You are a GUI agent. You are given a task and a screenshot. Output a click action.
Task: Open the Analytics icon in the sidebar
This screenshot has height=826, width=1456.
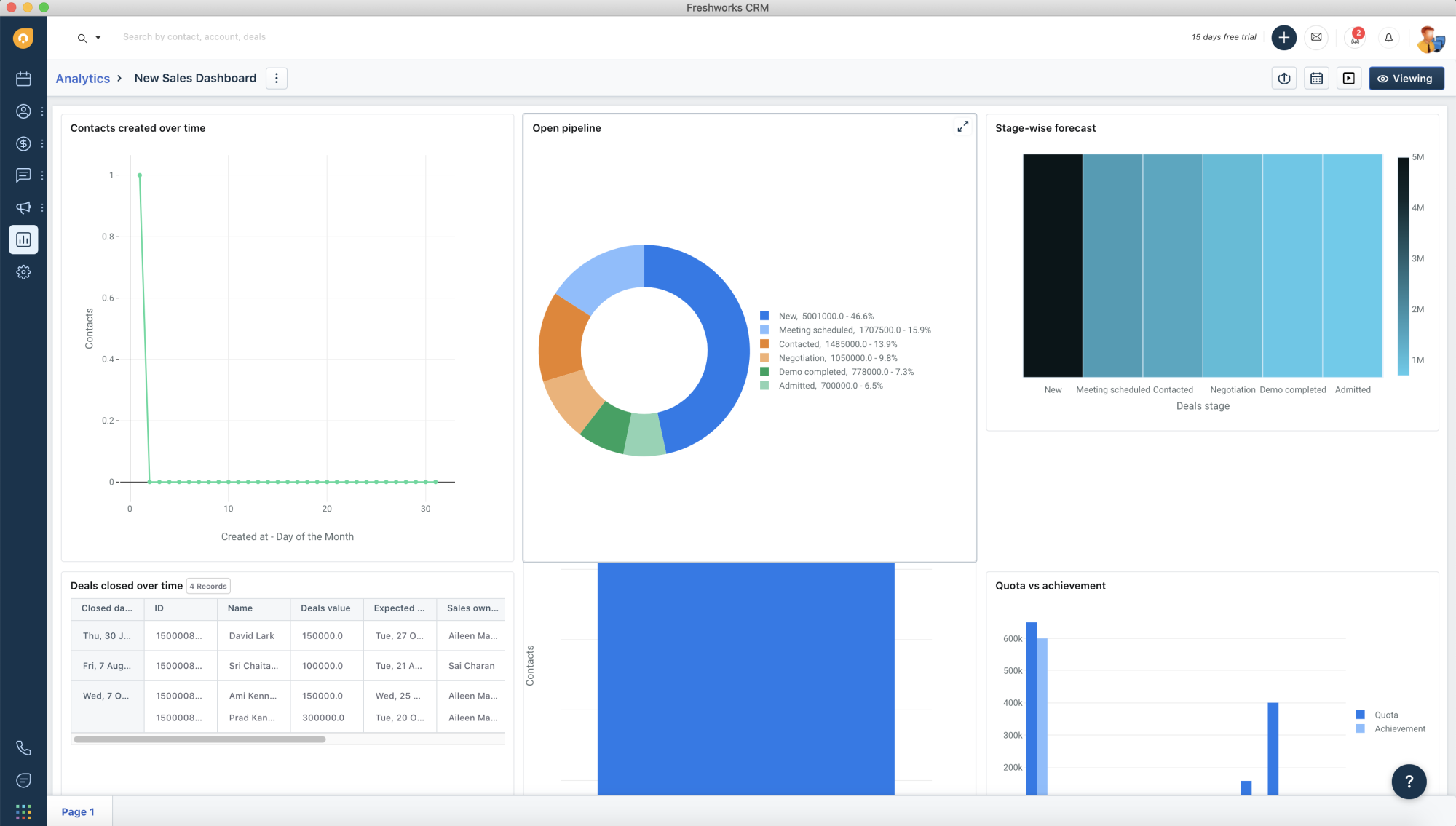pyautogui.click(x=24, y=239)
